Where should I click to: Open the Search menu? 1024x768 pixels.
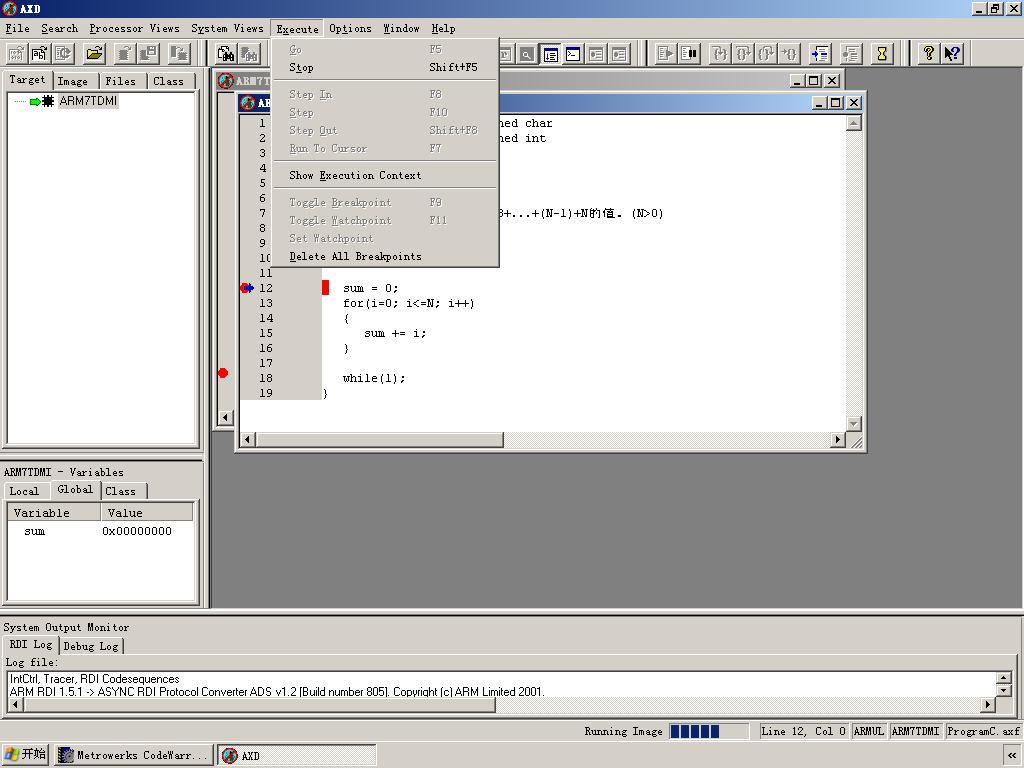59,29
